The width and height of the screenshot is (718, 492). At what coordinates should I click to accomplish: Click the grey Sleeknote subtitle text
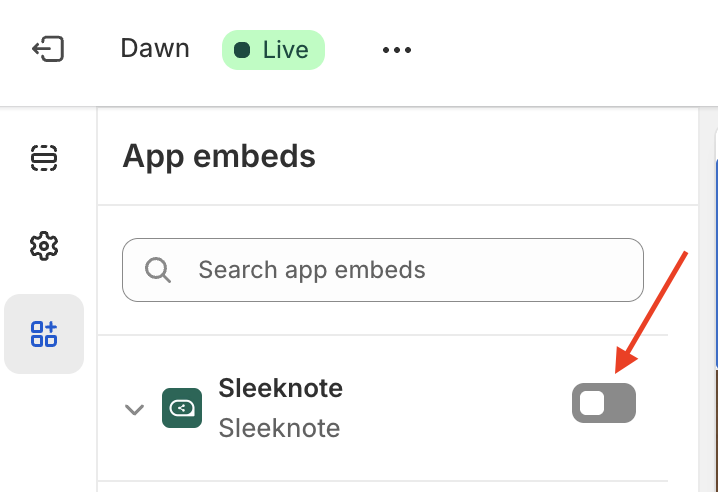(279, 428)
